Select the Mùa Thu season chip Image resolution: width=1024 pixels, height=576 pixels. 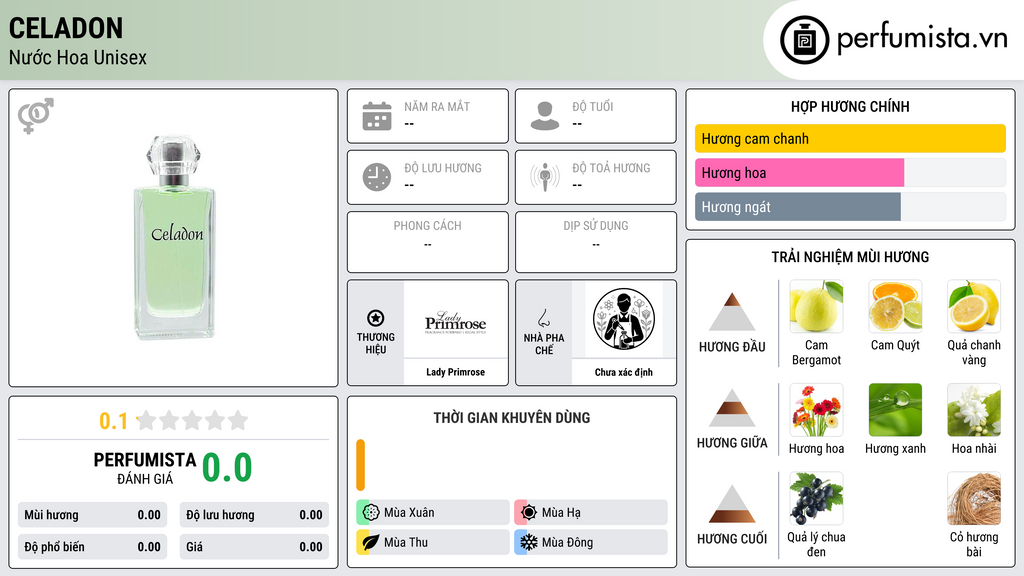point(433,542)
